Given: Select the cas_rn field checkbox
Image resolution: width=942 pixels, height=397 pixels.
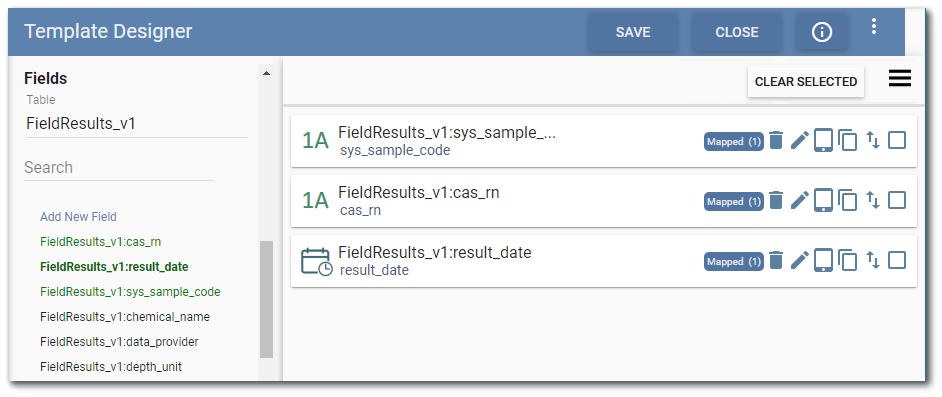Looking at the screenshot, I should (x=897, y=200).
